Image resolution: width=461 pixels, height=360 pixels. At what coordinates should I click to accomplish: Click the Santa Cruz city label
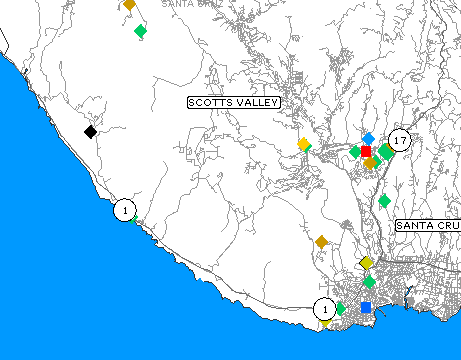(x=428, y=226)
